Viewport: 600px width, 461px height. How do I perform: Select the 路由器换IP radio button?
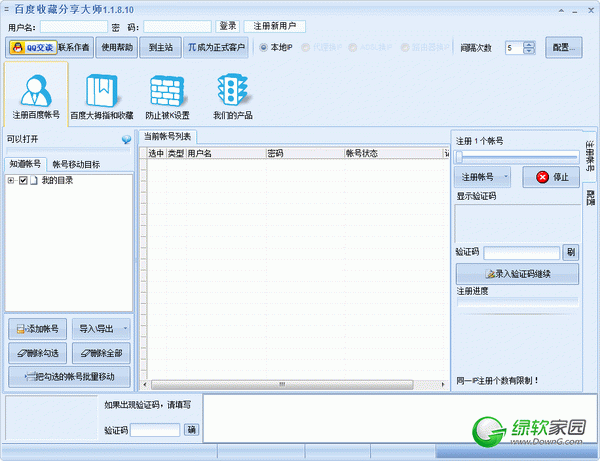click(405, 47)
